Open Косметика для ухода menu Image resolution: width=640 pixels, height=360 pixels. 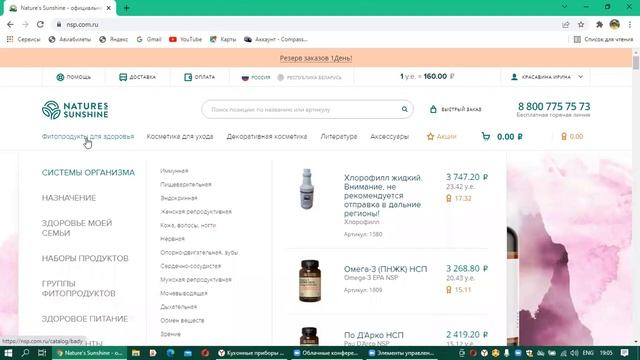coord(180,136)
